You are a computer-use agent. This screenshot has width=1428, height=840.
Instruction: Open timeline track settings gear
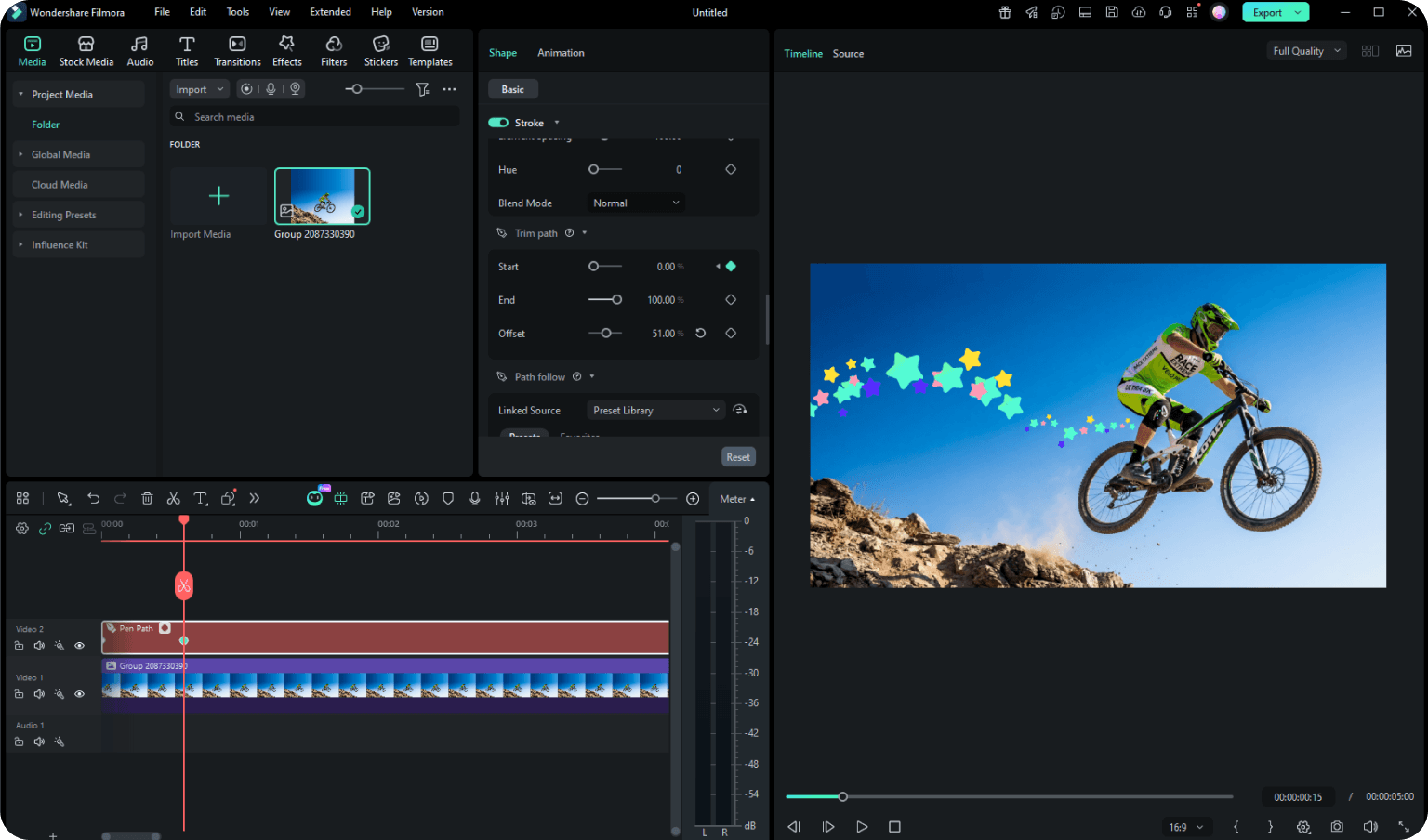pos(22,528)
